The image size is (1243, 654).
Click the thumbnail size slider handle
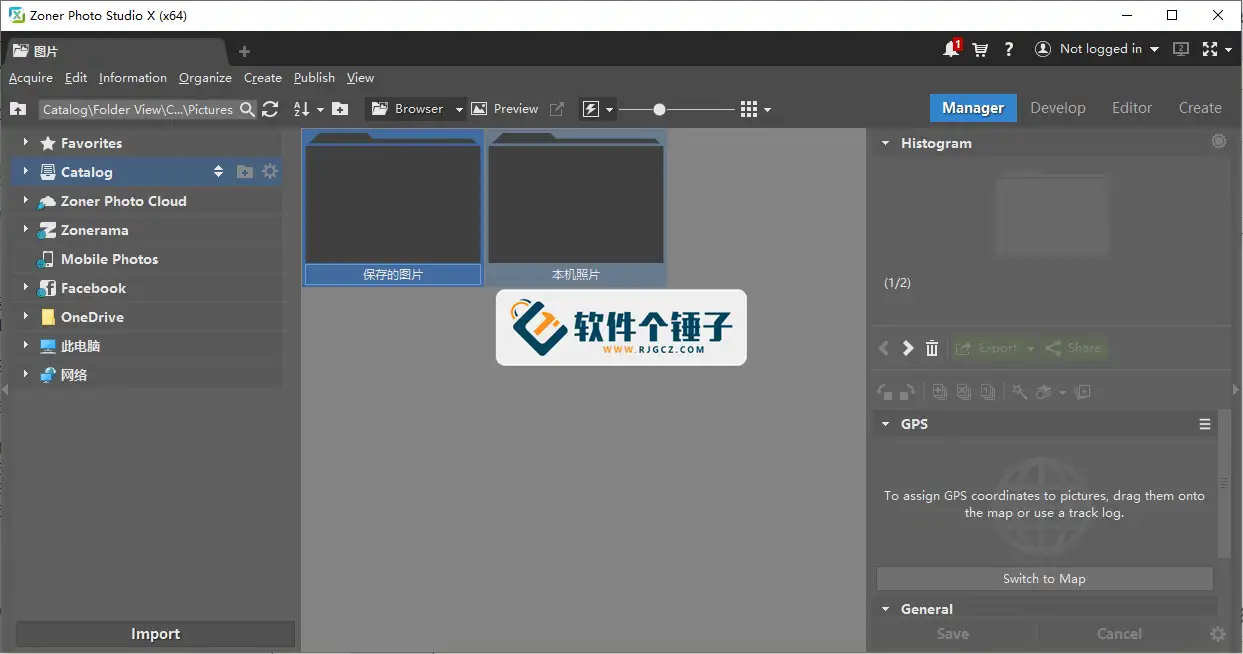(x=659, y=109)
